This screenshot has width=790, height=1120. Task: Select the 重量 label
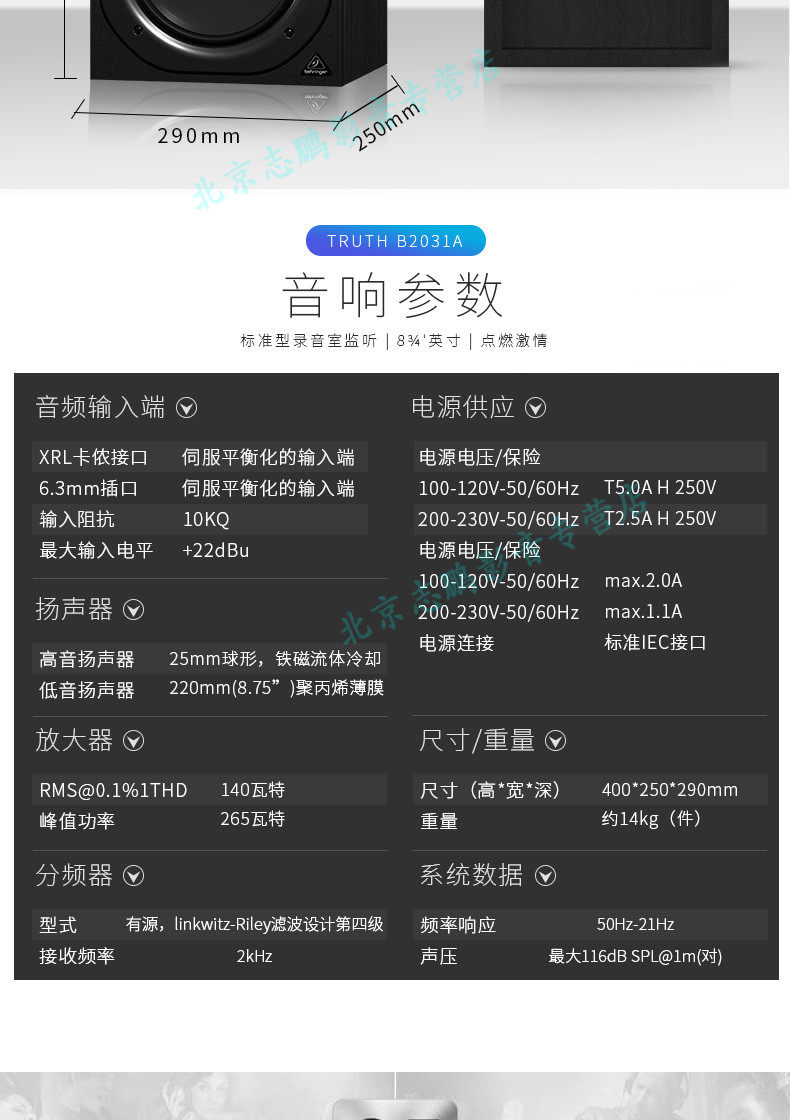439,821
